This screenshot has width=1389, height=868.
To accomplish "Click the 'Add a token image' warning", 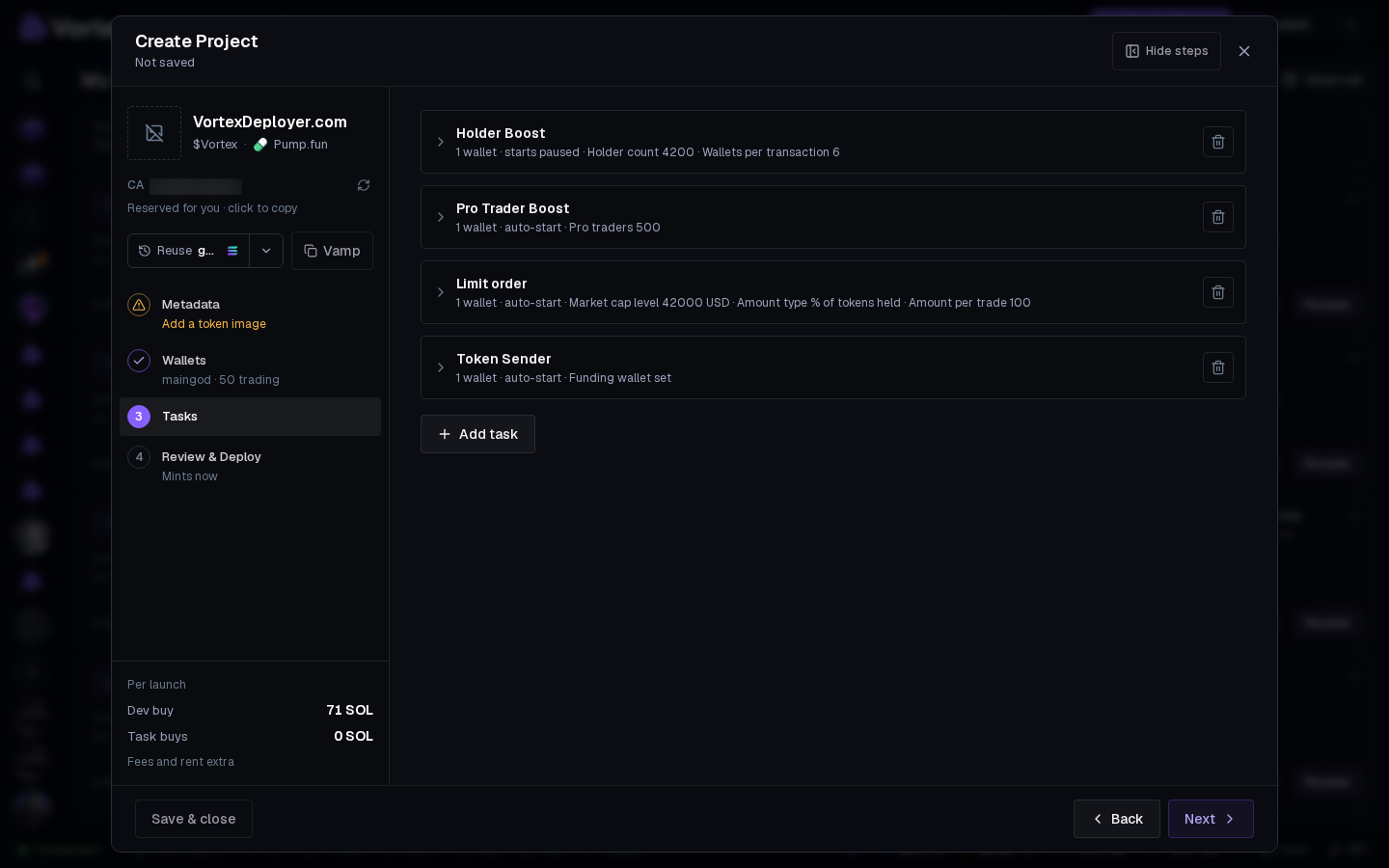I will point(214,324).
